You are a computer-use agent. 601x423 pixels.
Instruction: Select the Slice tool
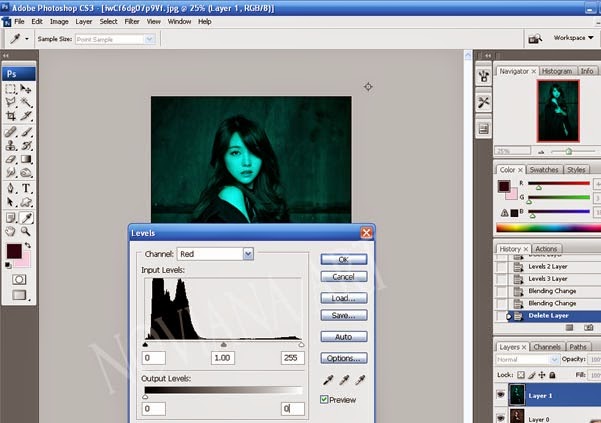(26, 116)
